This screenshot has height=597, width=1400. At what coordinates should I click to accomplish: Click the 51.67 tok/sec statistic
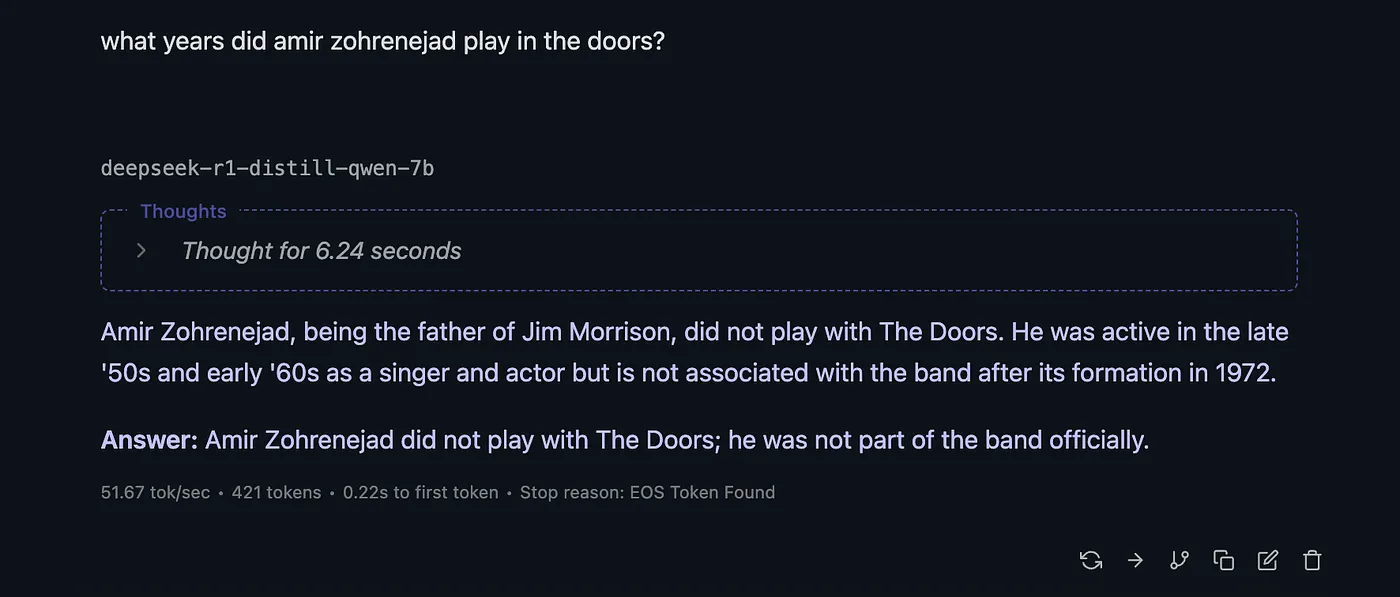coord(155,492)
